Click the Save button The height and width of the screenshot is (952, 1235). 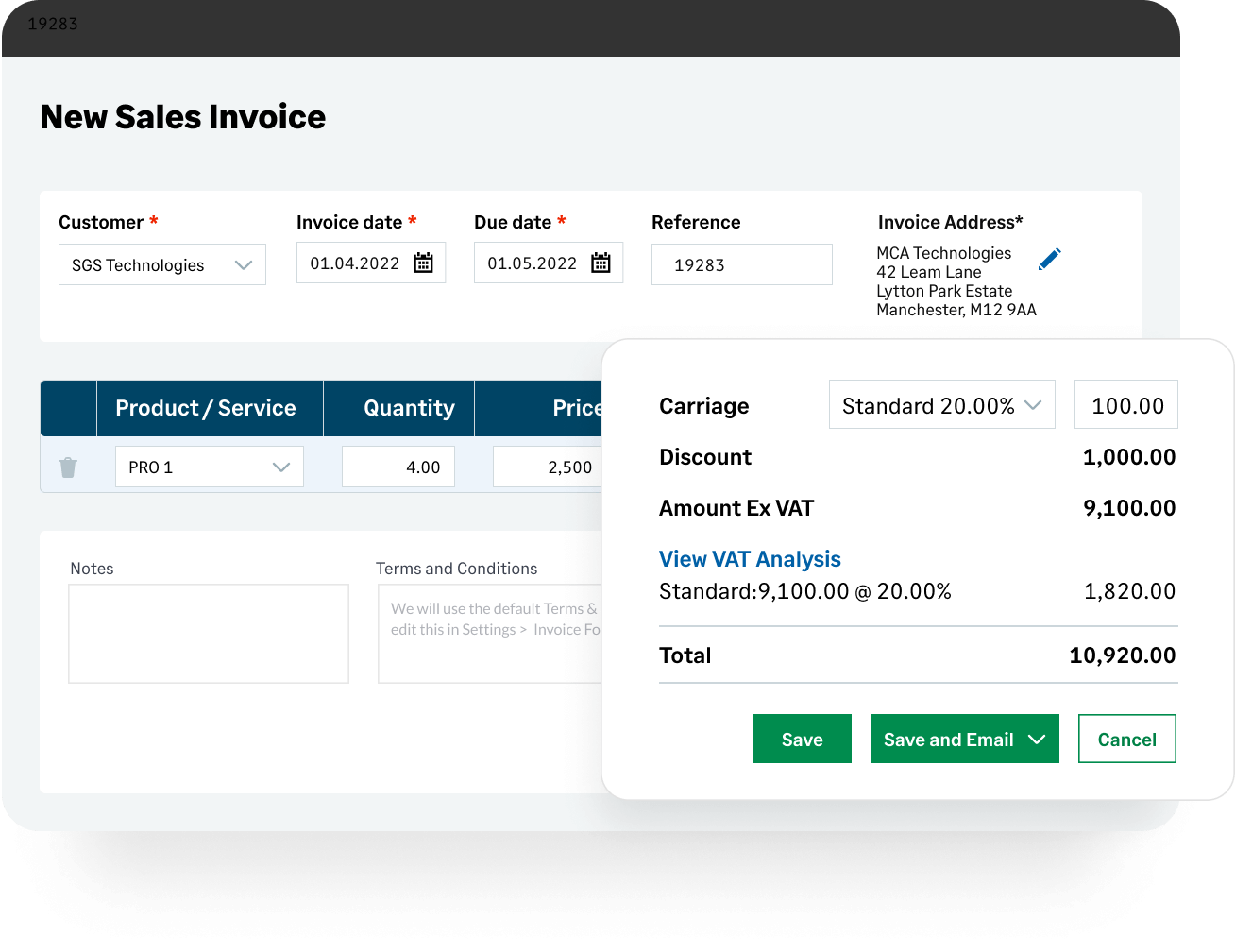point(802,739)
